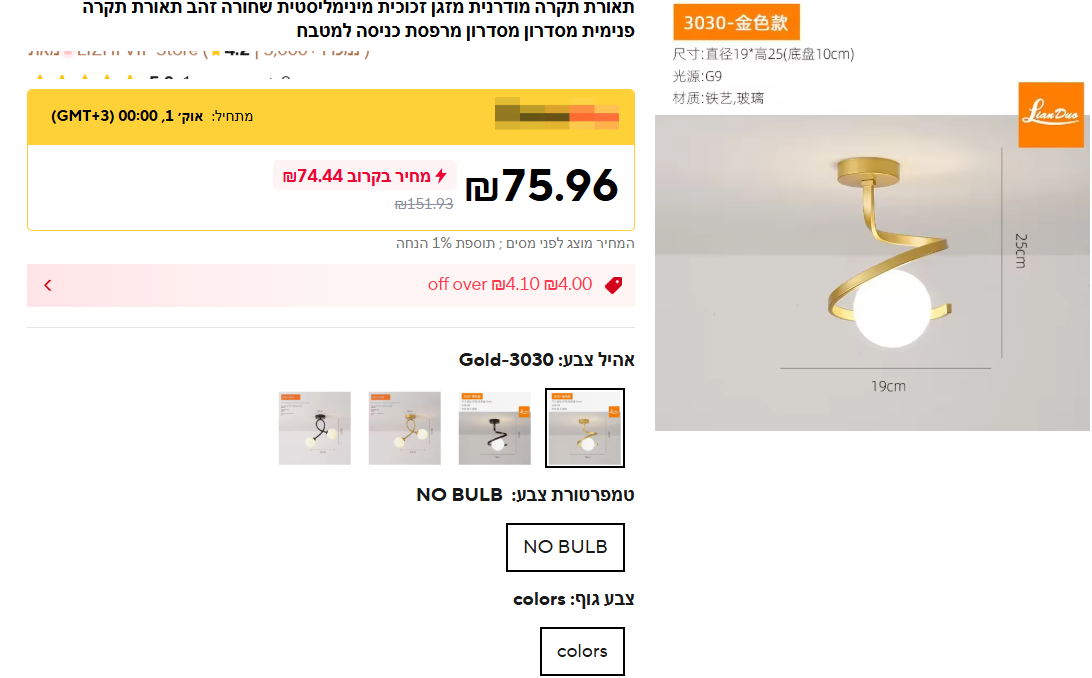Screen dimensions: 1092x678
Task: Click the LianDuo brand logo on product image
Action: (x=1050, y=114)
